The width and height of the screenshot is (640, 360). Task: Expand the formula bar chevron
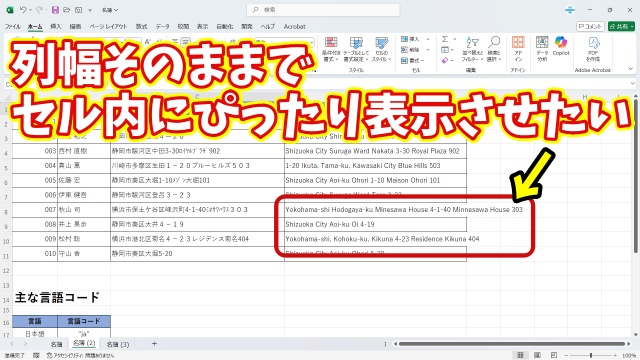click(x=633, y=84)
